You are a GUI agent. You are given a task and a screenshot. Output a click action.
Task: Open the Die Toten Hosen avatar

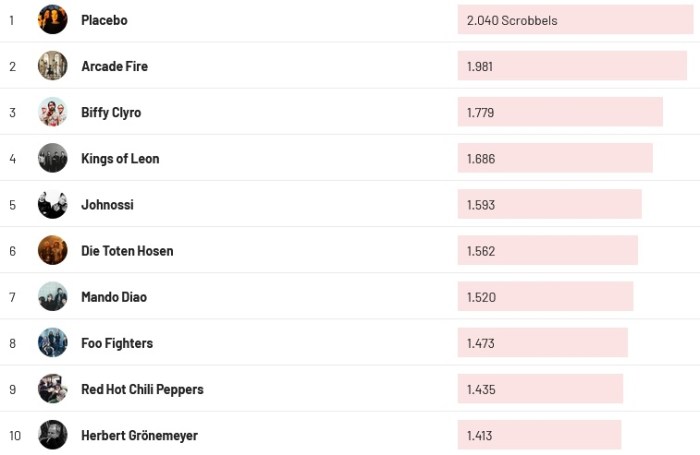(x=53, y=250)
